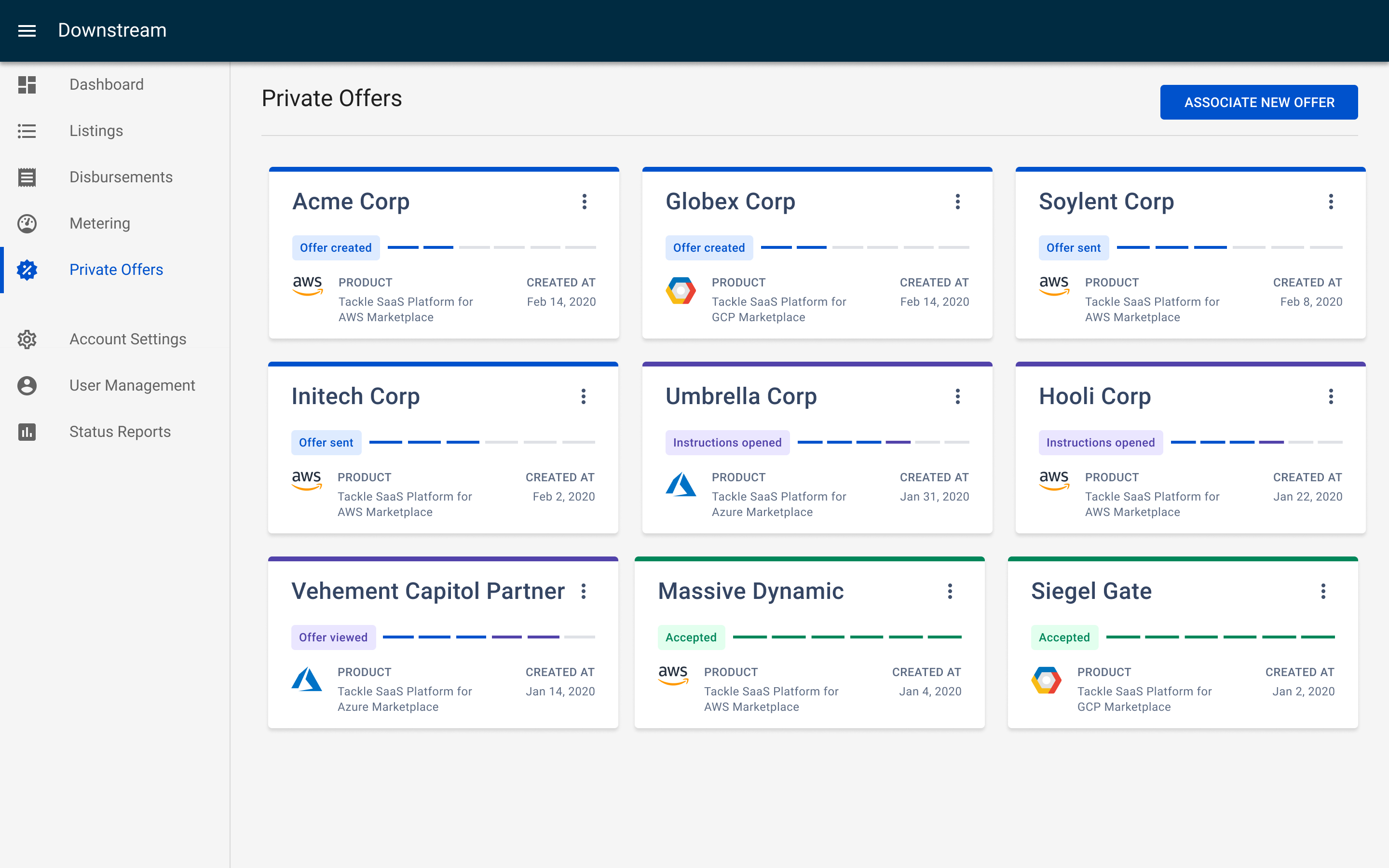The width and height of the screenshot is (1389, 868).
Task: Go to Disbursements in sidebar
Action: (x=121, y=177)
